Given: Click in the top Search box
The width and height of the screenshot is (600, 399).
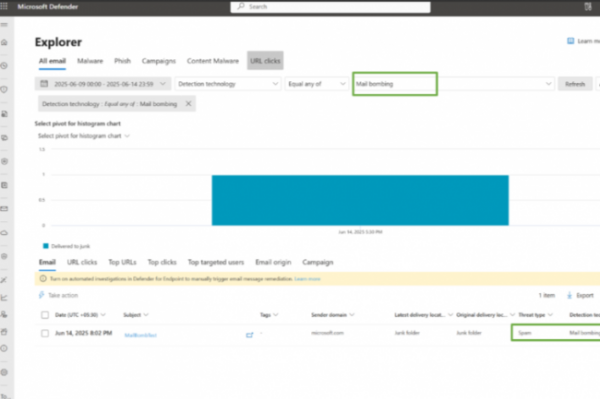Looking at the screenshot, I should pyautogui.click(x=330, y=7).
